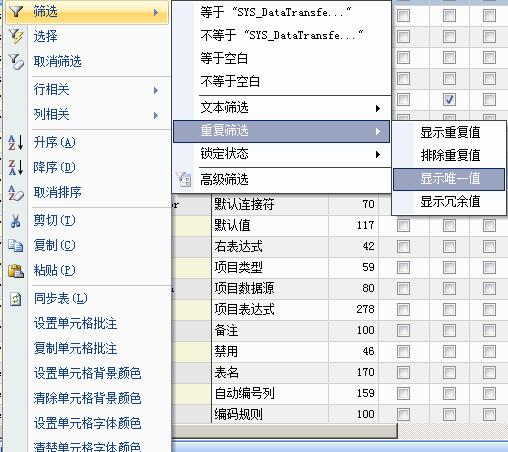Click the lightning funnel icon beside 选择
Image resolution: width=508 pixels, height=452 pixels.
(x=16, y=36)
